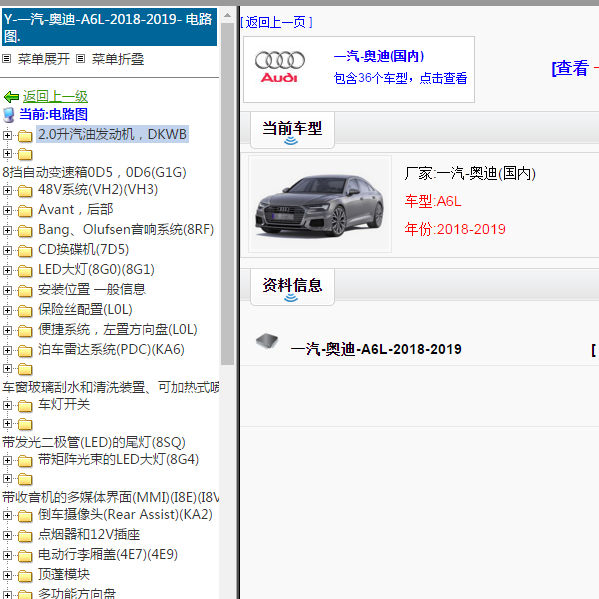
Task: Click the folder icon for 顶蓬模块
Action: (x=25, y=576)
